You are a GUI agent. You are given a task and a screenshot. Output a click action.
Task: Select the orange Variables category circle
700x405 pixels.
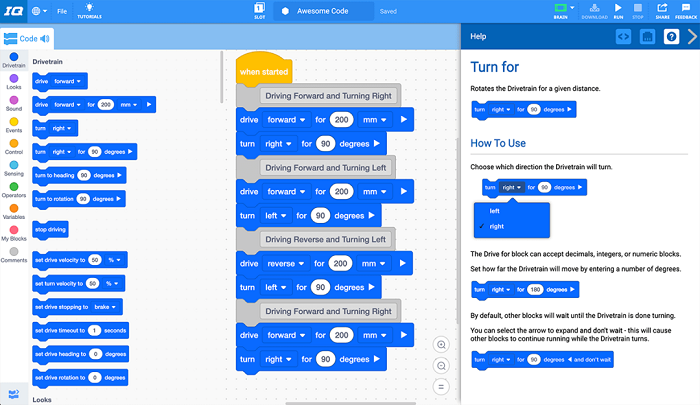14,207
